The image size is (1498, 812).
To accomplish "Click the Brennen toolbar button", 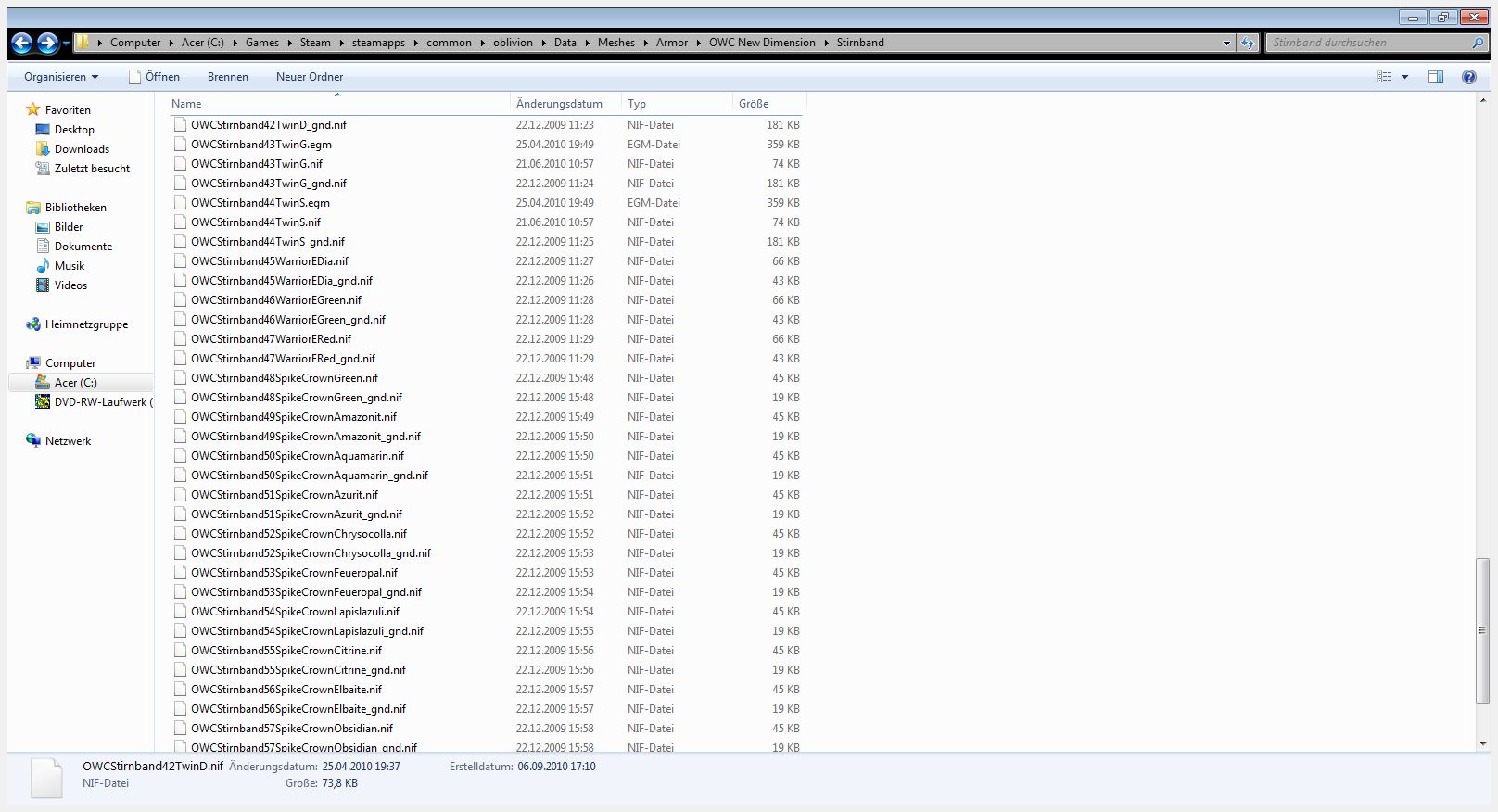I will pos(227,77).
